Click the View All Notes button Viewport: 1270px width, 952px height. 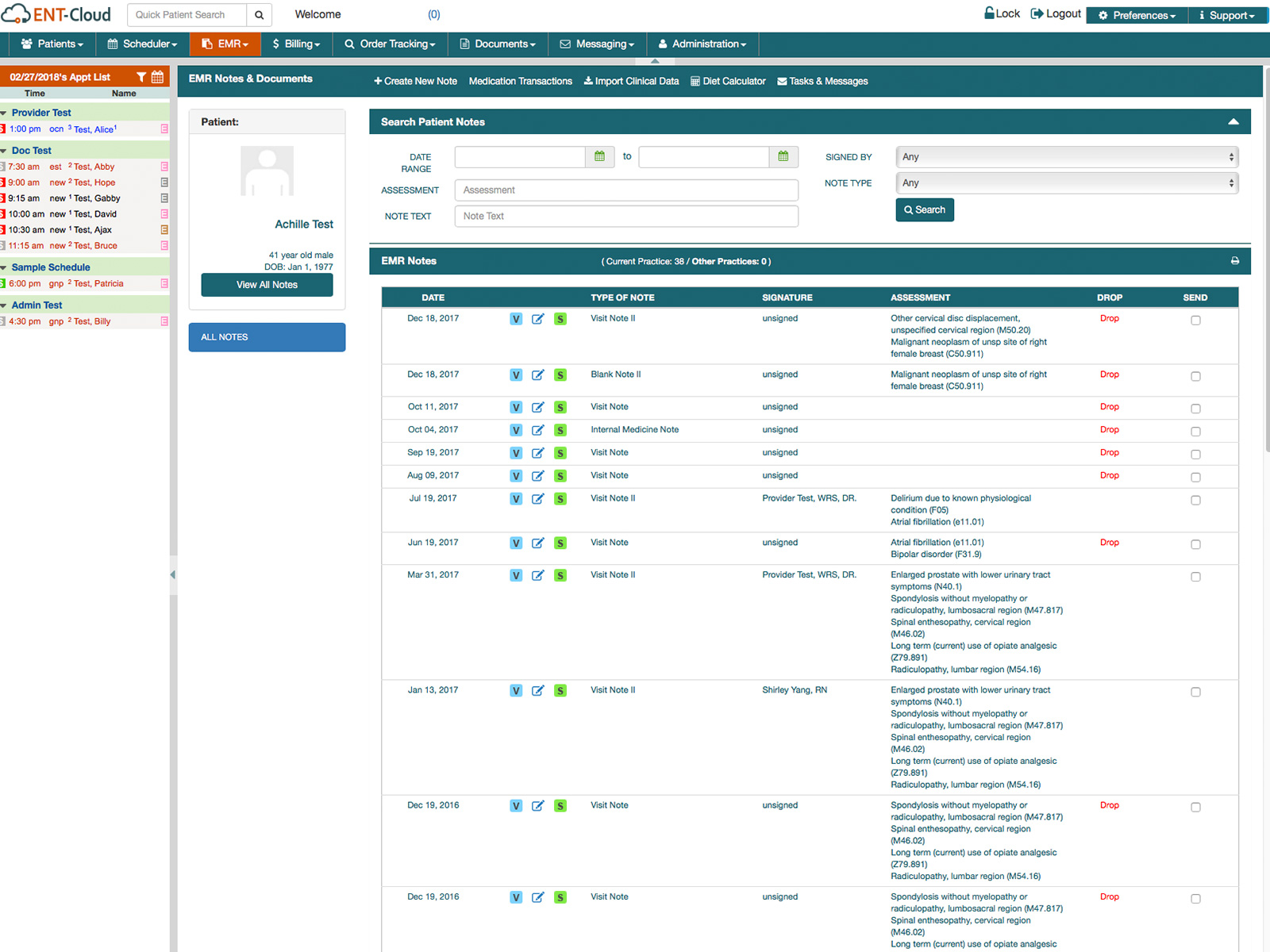267,285
